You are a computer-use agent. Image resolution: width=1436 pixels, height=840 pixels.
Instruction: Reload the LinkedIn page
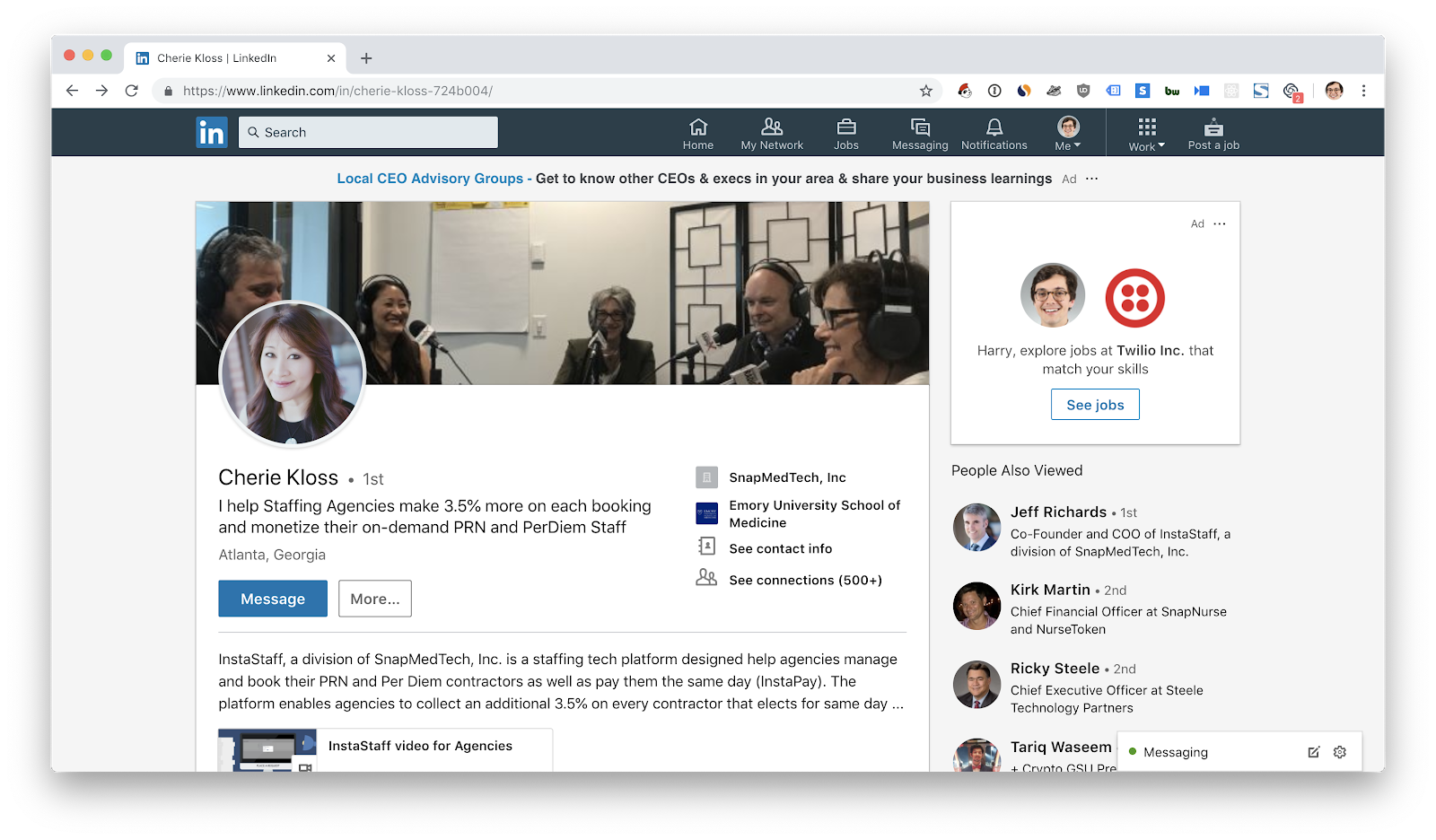point(132,91)
